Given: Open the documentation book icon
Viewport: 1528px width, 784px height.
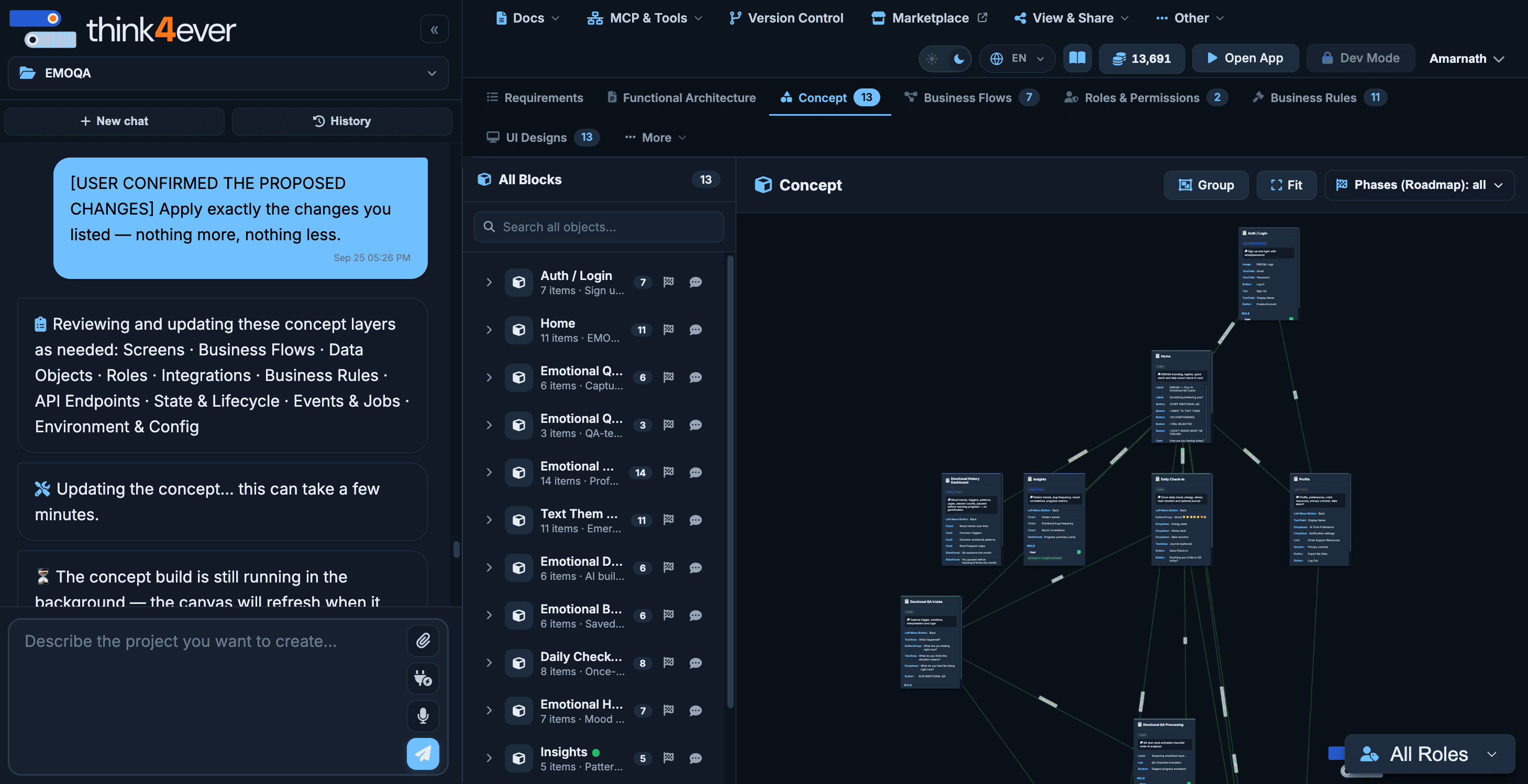Looking at the screenshot, I should pos(1077,58).
